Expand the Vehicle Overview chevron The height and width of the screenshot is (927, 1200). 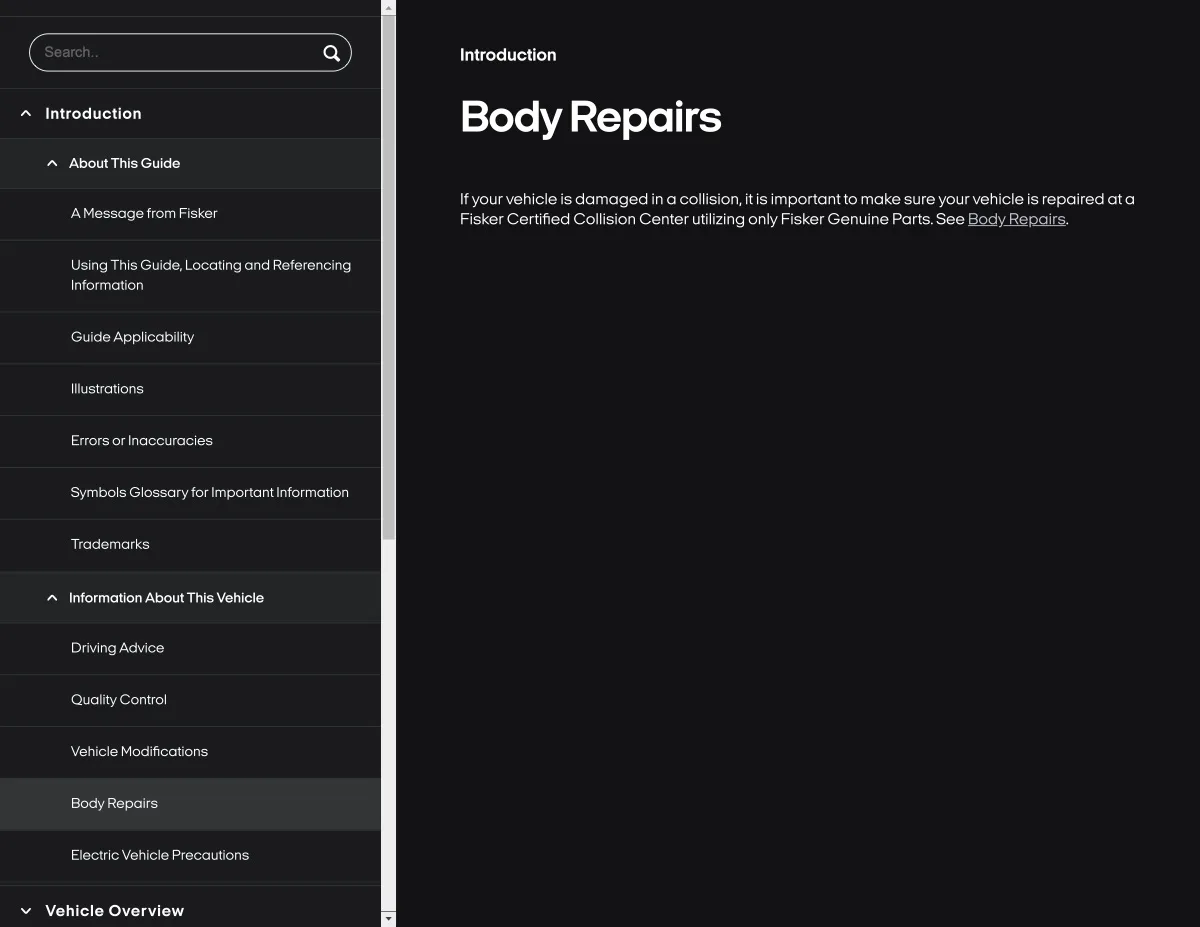pyautogui.click(x=26, y=911)
